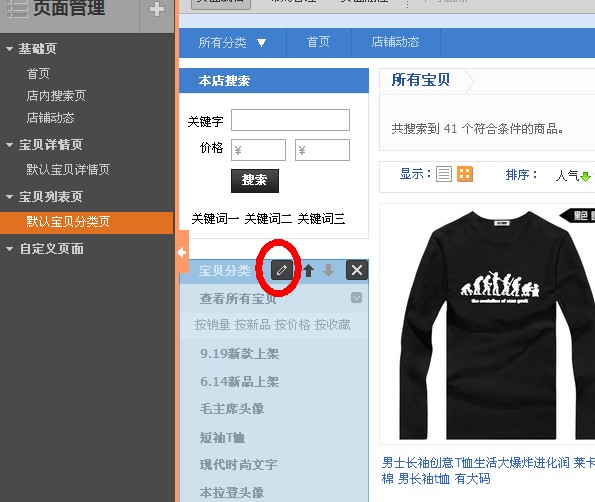Expand dropdown arrow next to 查看所有宝贝

click(356, 297)
